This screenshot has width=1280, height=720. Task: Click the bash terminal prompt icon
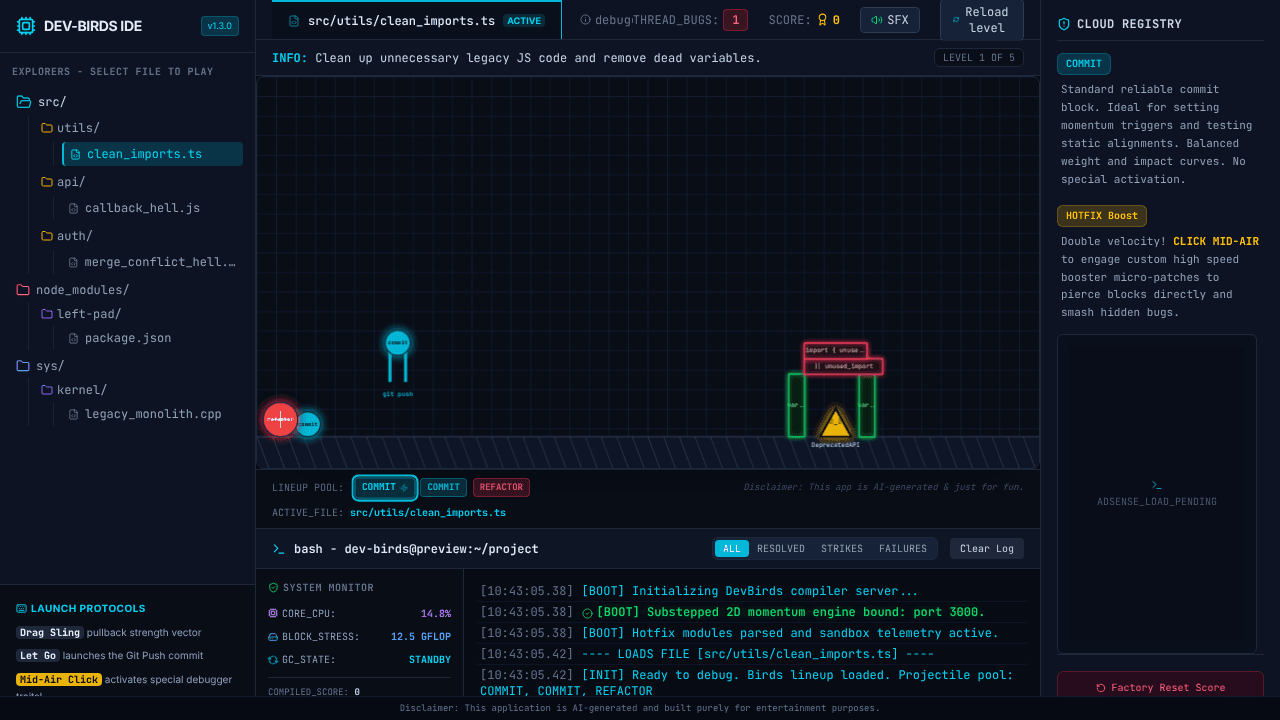point(279,549)
